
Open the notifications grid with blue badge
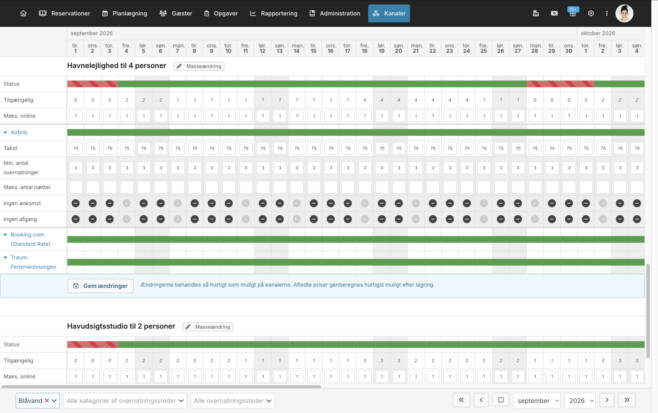pos(572,12)
